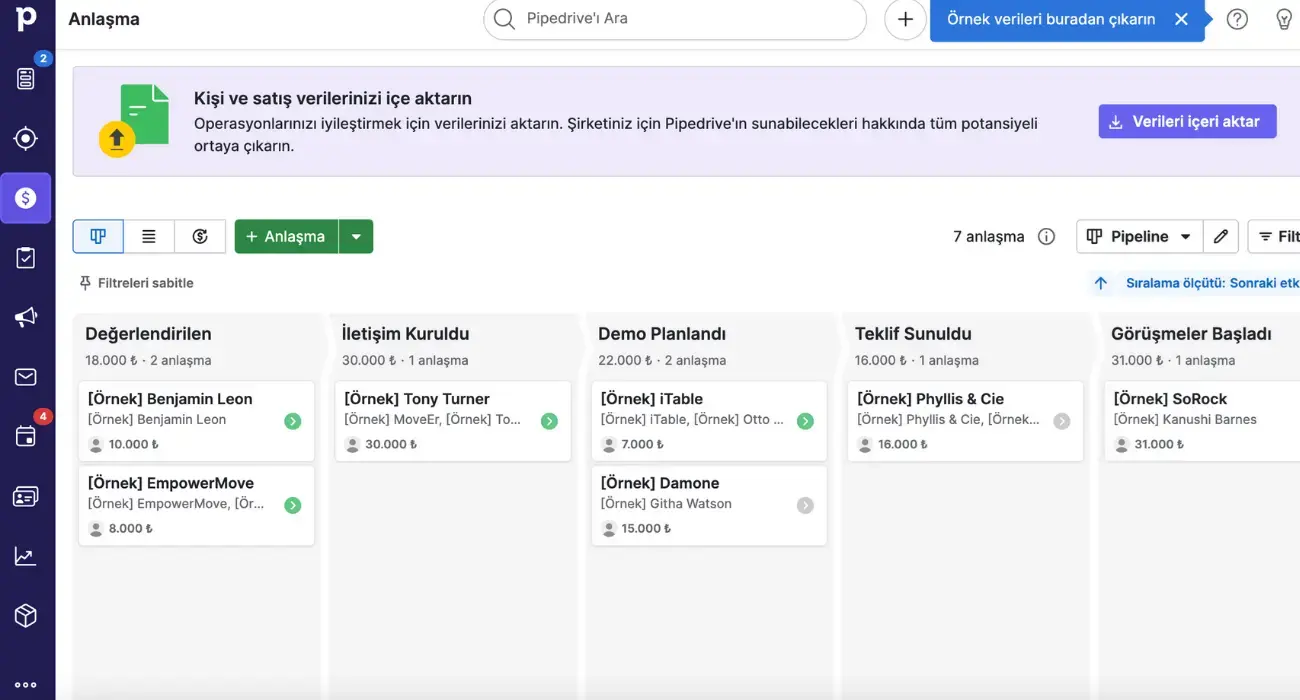Open Pipedrive logo home
1300x700 pixels.
click(26, 18)
